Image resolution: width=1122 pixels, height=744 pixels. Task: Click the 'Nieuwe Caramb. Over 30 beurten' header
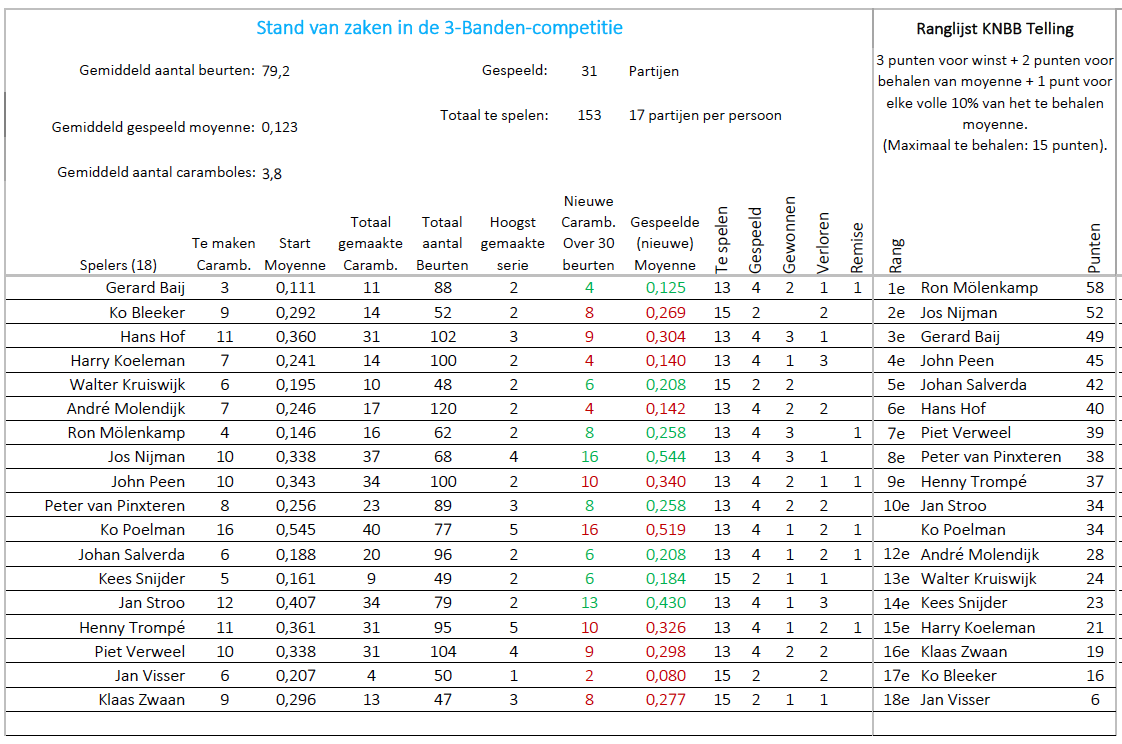point(588,233)
